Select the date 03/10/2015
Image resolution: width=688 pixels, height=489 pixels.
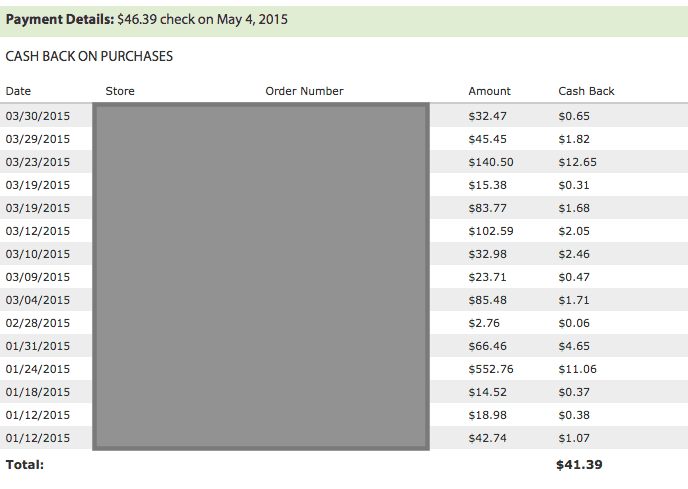click(x=38, y=254)
